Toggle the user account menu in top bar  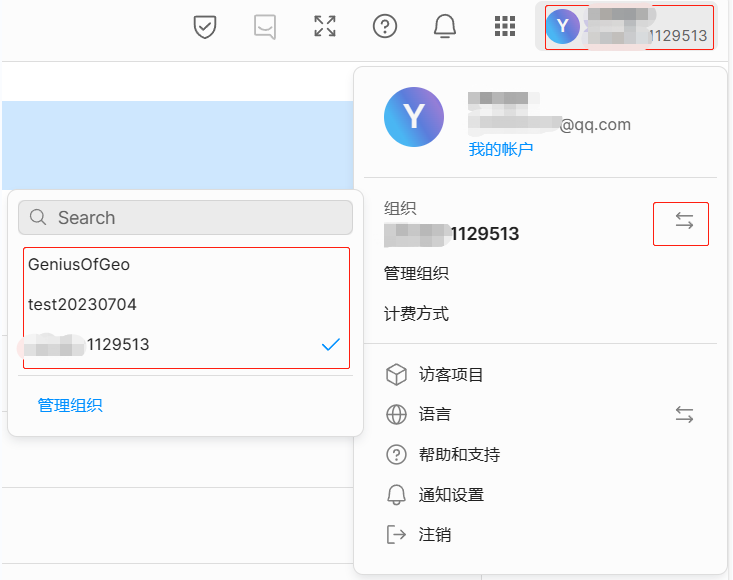[x=628, y=27]
